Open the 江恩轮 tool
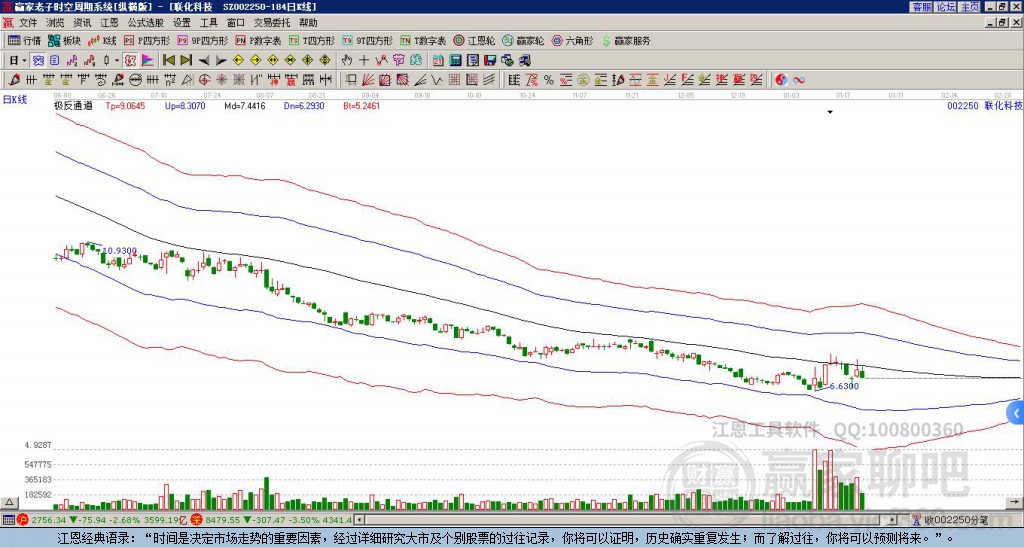Viewport: 1024px width, 548px height. tap(474, 40)
